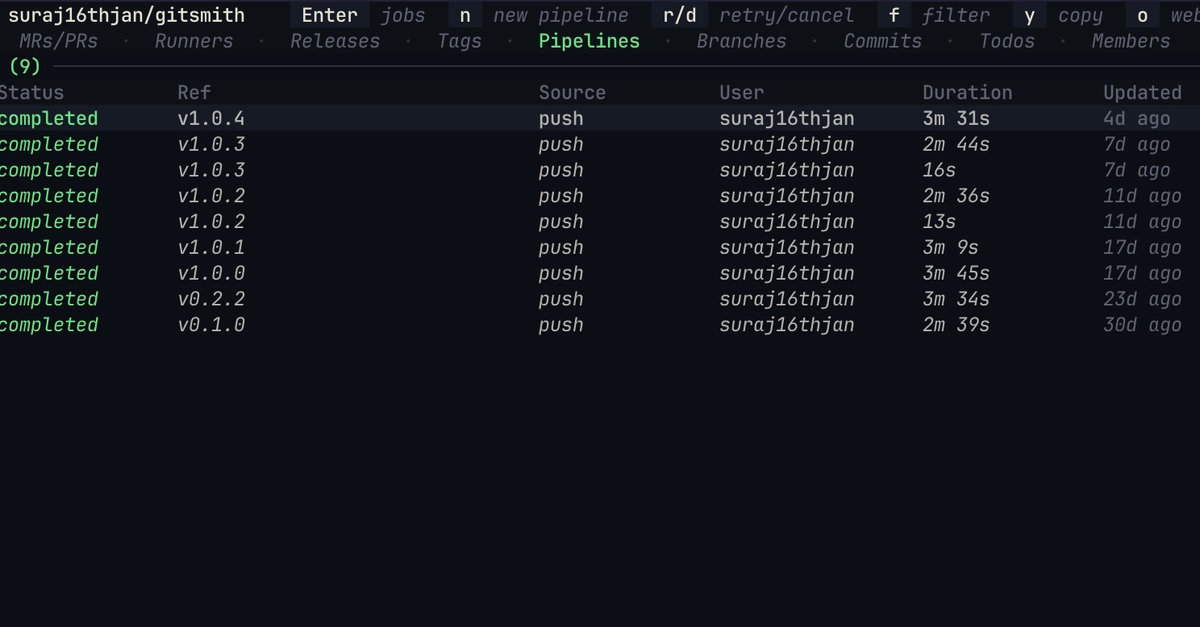Select the v1.0.1 pipeline row

pyautogui.click(x=600, y=248)
